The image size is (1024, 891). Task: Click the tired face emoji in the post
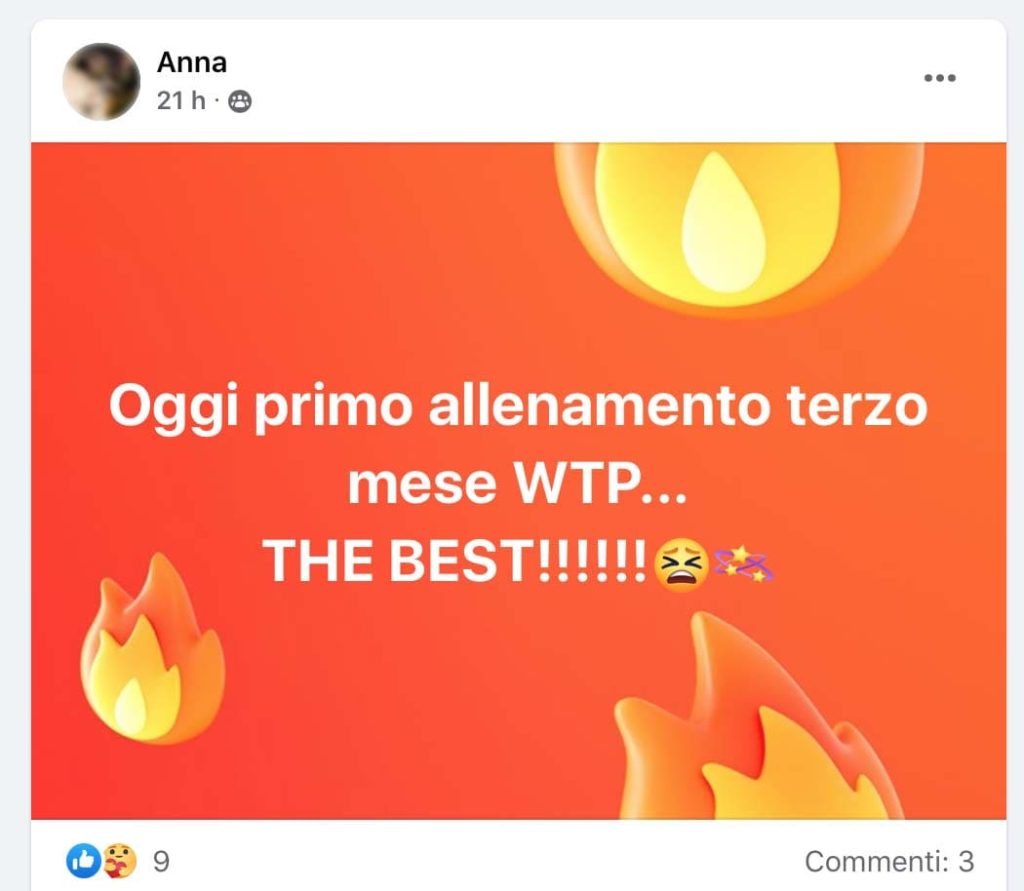click(681, 564)
